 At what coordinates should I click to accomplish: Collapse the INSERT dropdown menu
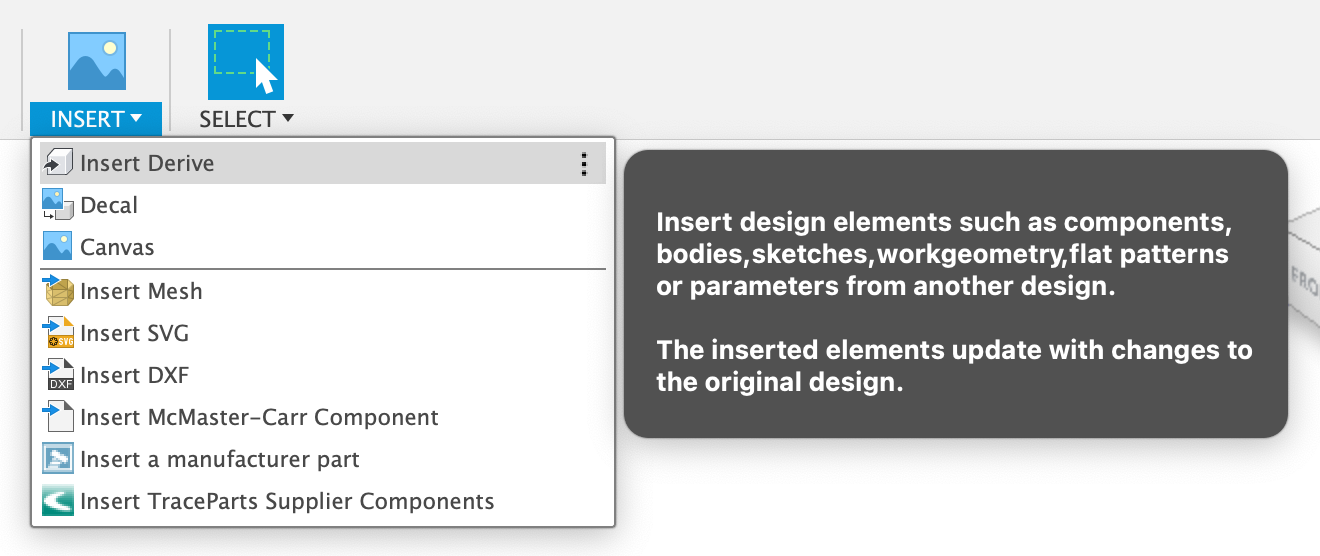pyautogui.click(x=97, y=119)
